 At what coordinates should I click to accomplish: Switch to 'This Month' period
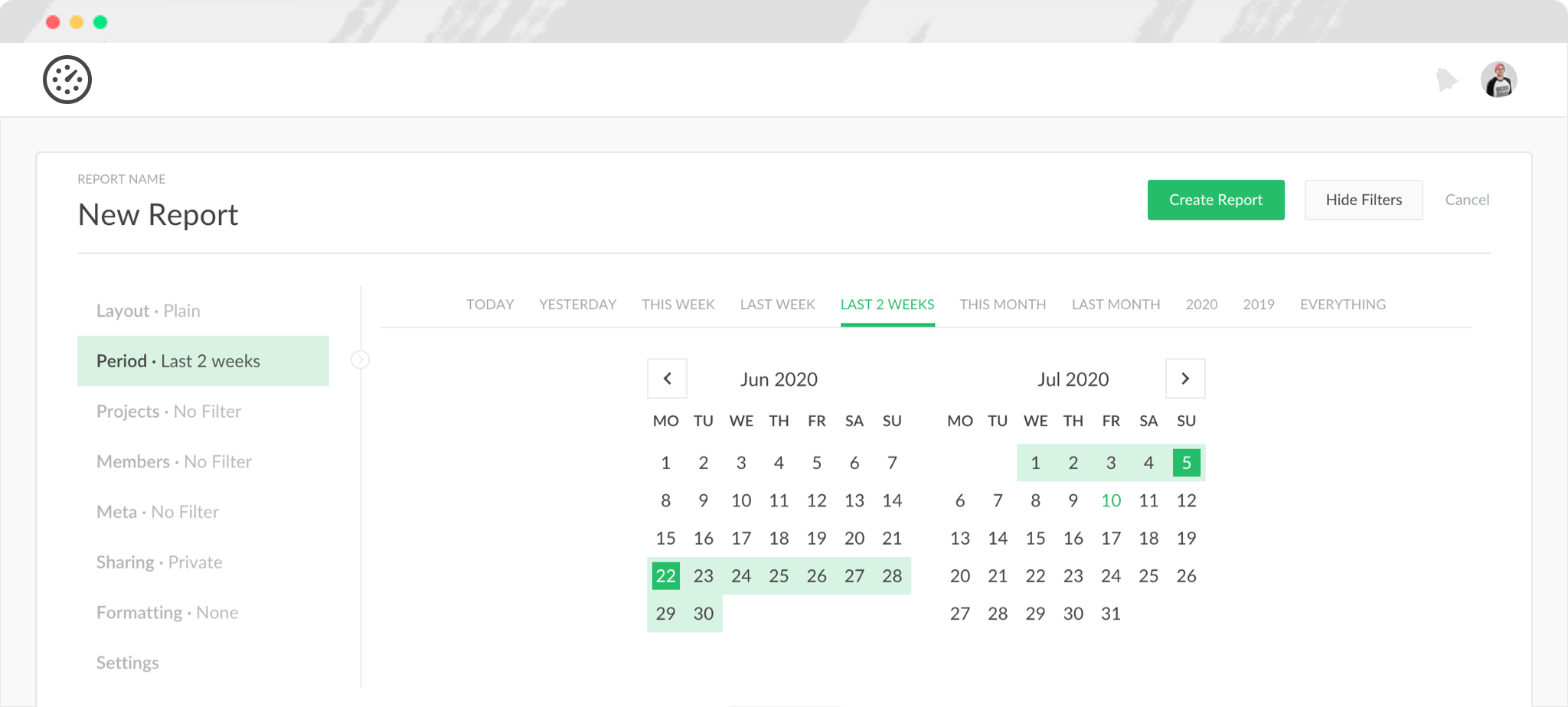pyautogui.click(x=1002, y=304)
